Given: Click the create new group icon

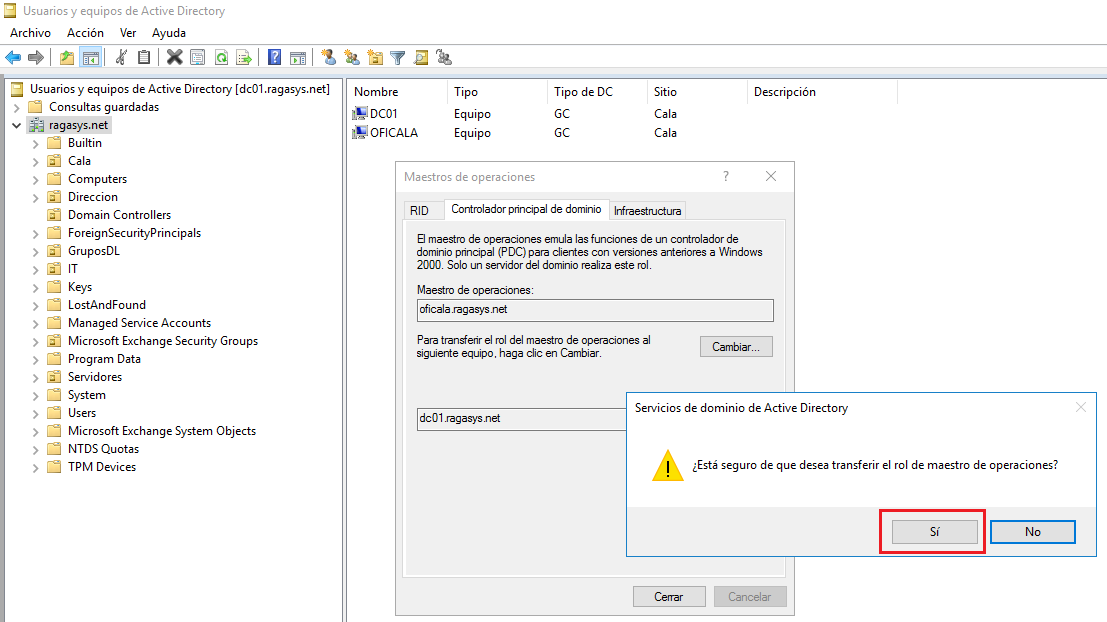Looking at the screenshot, I should click(352, 57).
